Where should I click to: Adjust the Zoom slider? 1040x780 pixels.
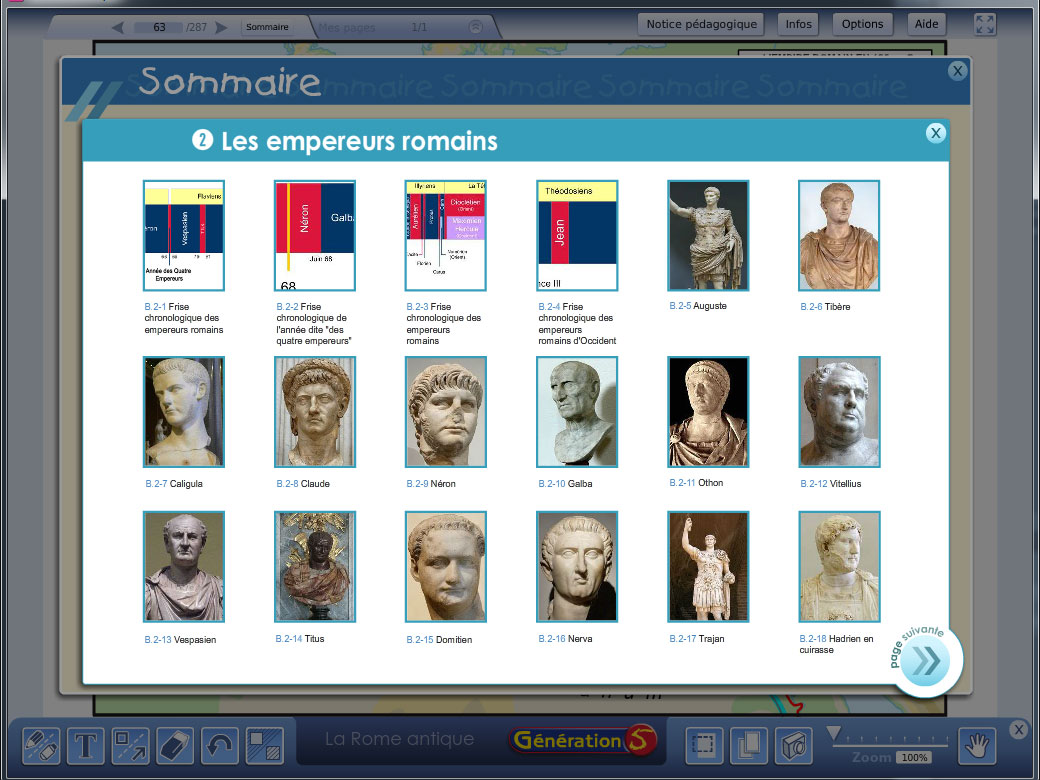(835, 731)
